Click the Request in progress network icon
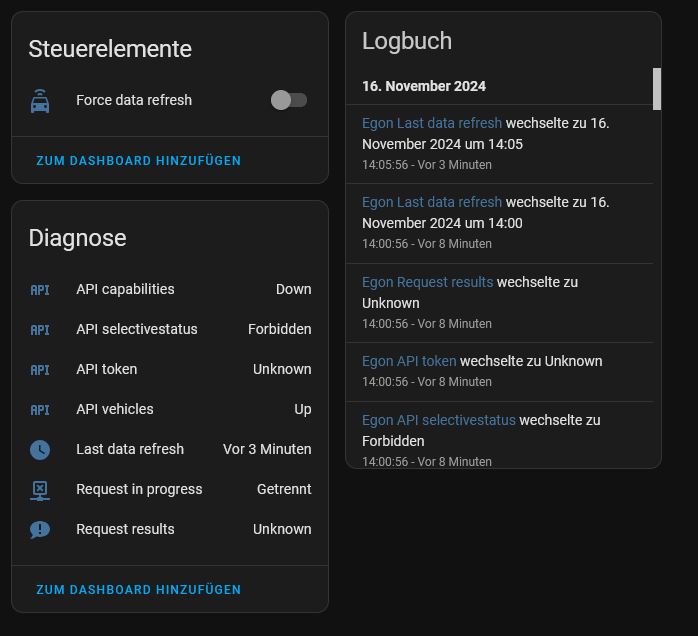Viewport: 698px width, 636px height. (x=40, y=490)
